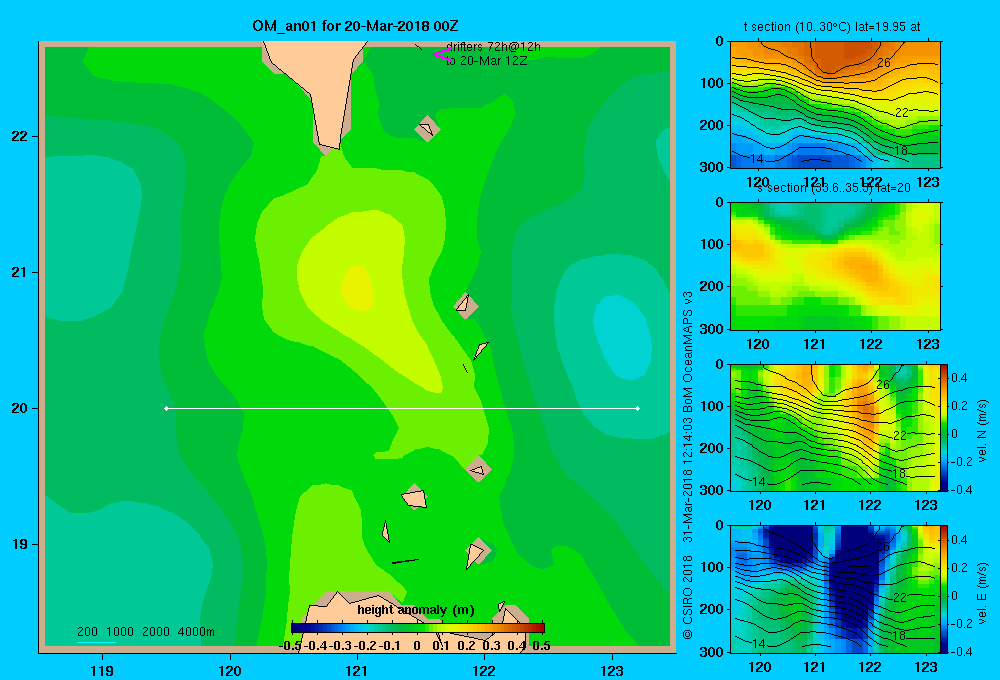This screenshot has width=1000, height=680.
Task: Click the longitude 121 label below main map
Action: (x=357, y=670)
